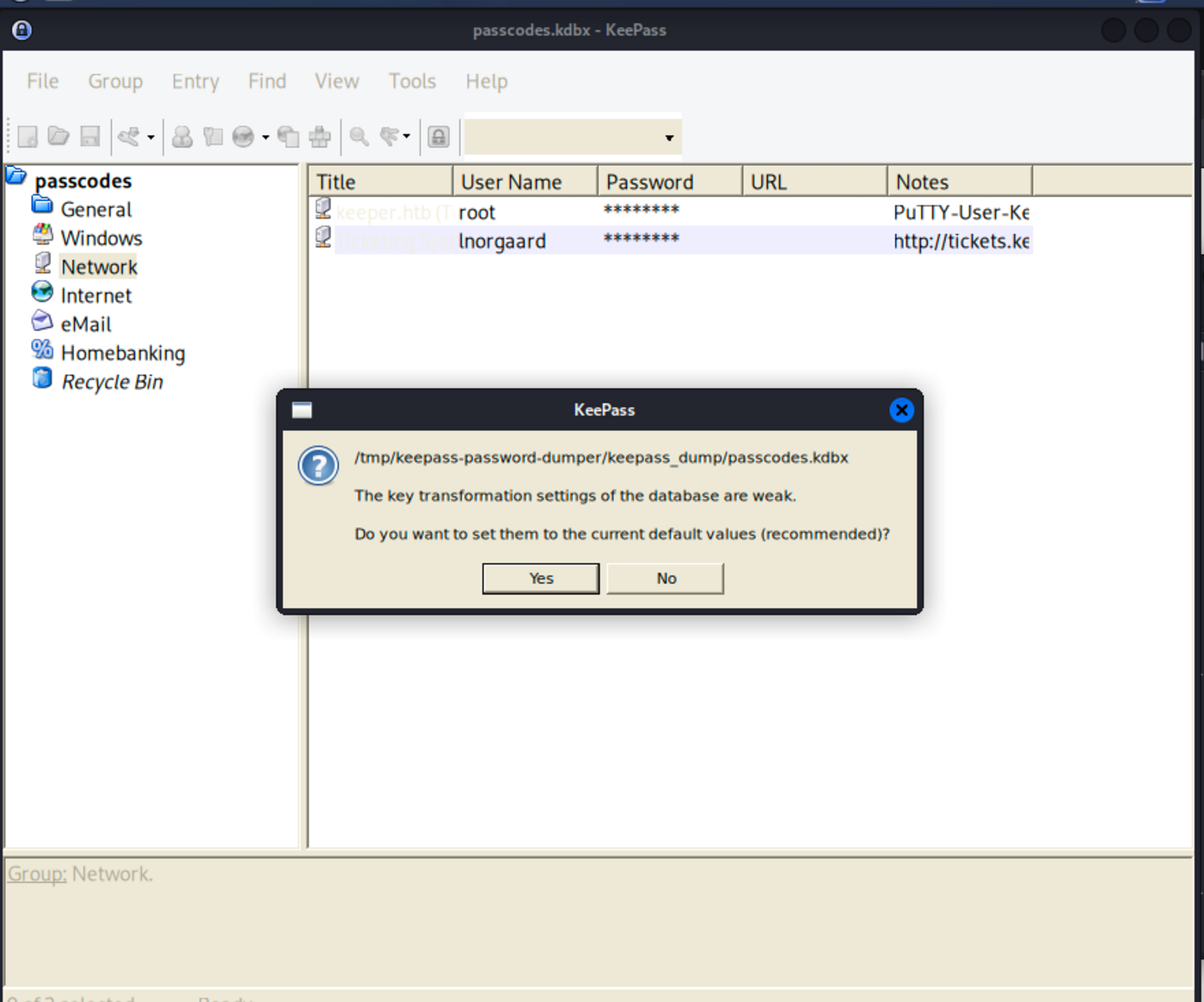Sort by User Name column header

pyautogui.click(x=525, y=181)
